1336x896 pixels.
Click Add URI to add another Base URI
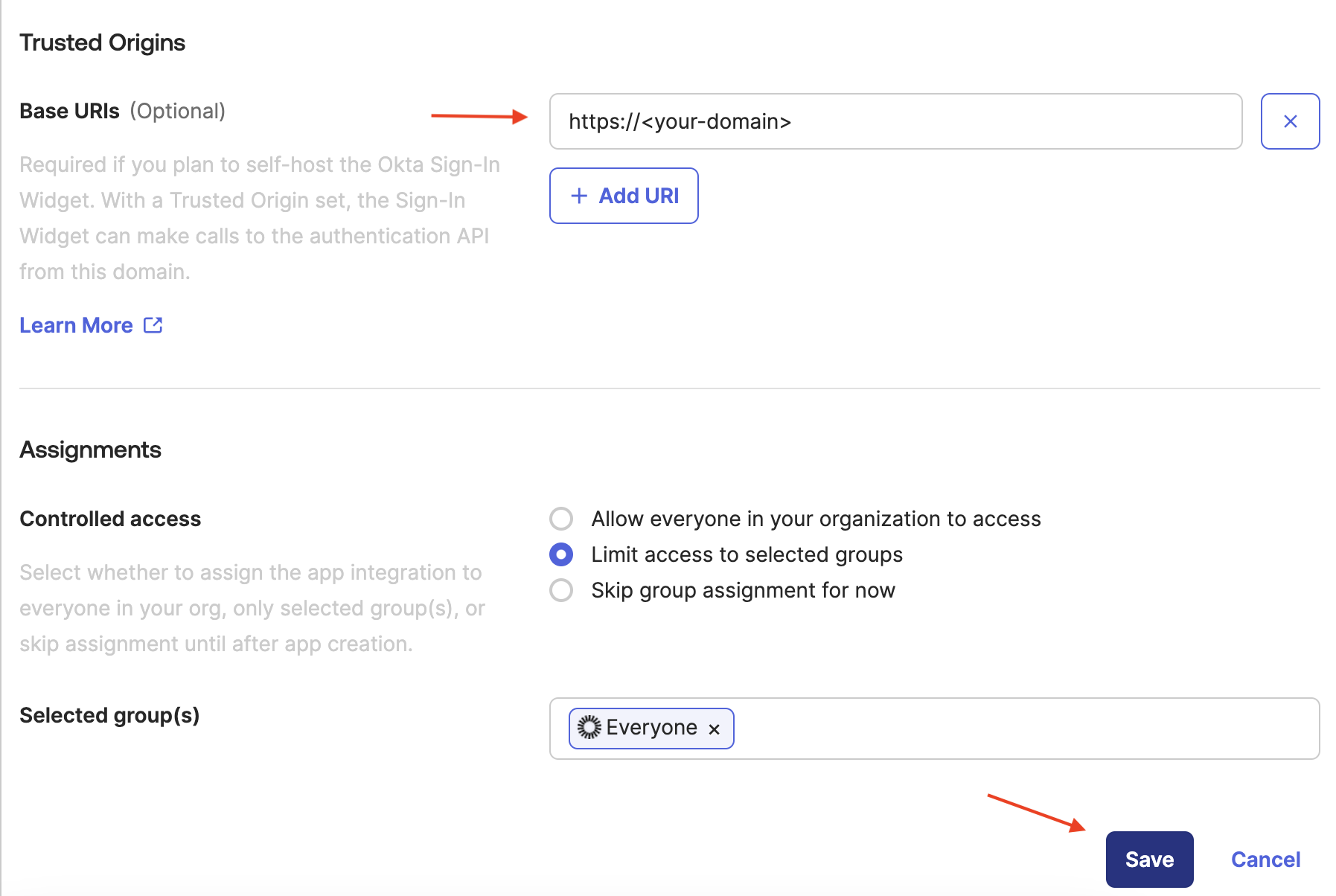coord(624,196)
